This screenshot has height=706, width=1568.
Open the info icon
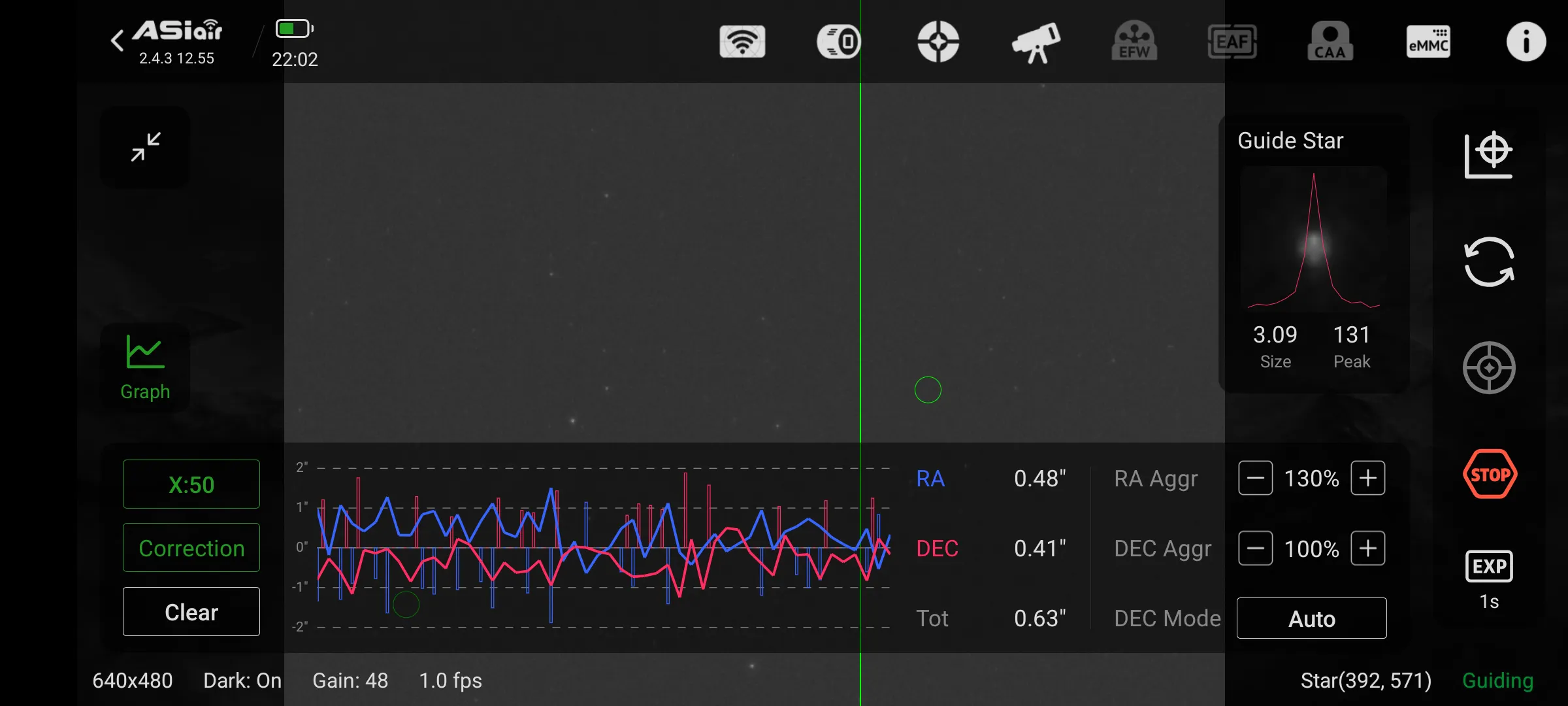click(1526, 42)
